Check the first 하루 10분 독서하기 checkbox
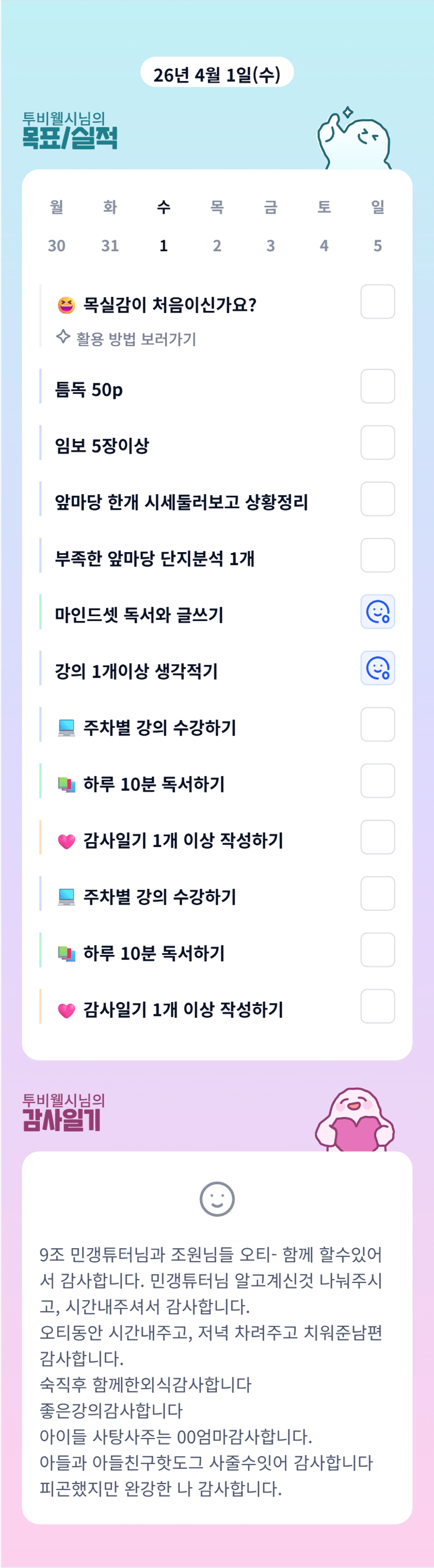Image resolution: width=434 pixels, height=1568 pixels. [x=377, y=781]
